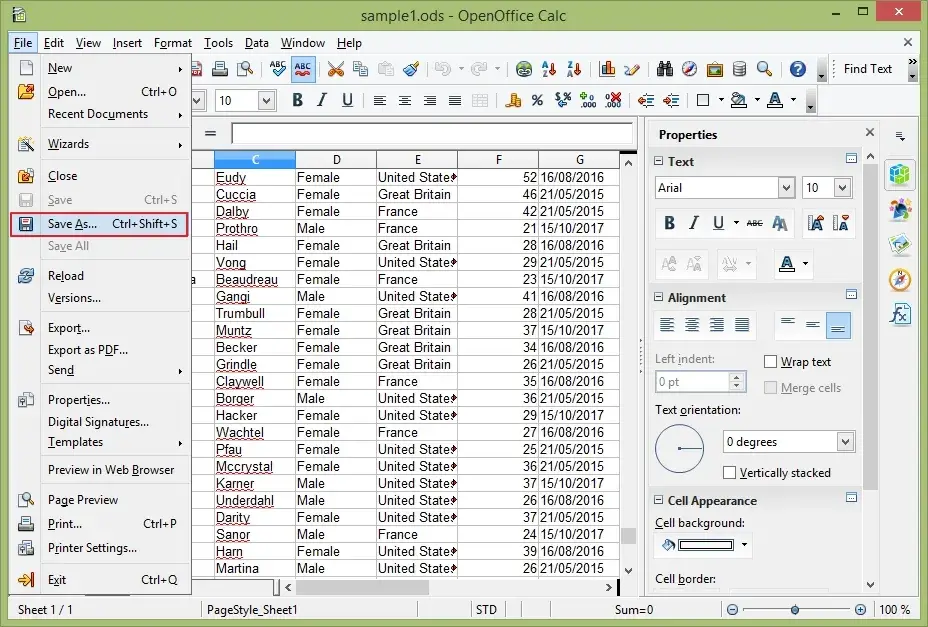The width and height of the screenshot is (928, 627).
Task: Click the text orientation dial
Action: point(679,448)
